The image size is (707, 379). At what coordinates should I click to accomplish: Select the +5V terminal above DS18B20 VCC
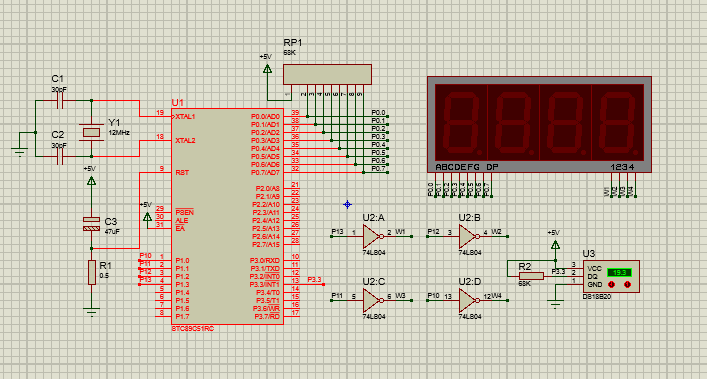[x=556, y=245]
